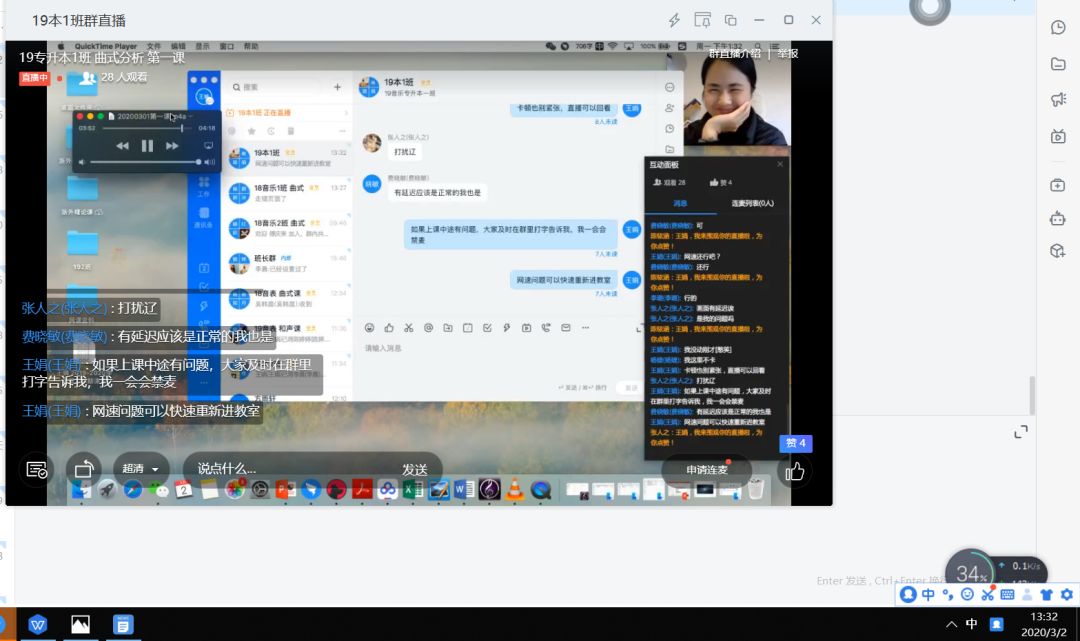The image size is (1080, 641).
Task: Open the robot assistant icon in sidebar
Action: point(1058,218)
